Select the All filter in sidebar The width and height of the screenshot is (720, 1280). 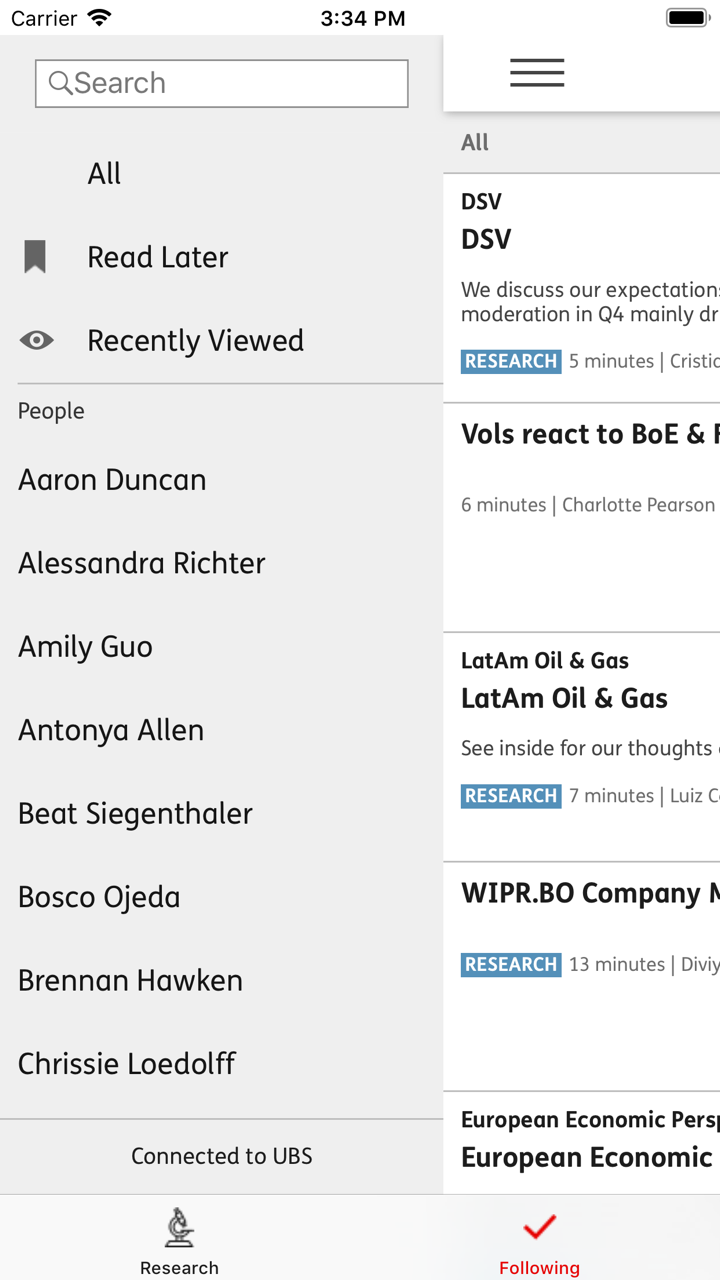pyautogui.click(x=104, y=174)
